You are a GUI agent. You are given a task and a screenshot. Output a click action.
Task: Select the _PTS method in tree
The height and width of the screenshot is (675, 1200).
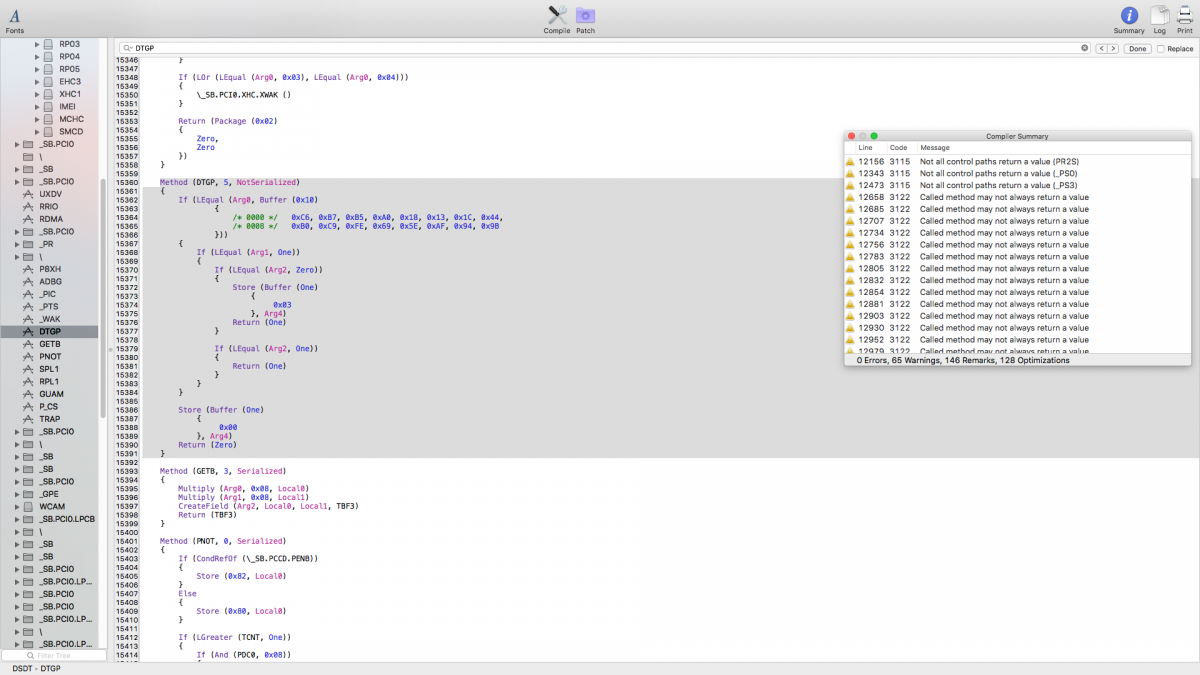pos(49,306)
